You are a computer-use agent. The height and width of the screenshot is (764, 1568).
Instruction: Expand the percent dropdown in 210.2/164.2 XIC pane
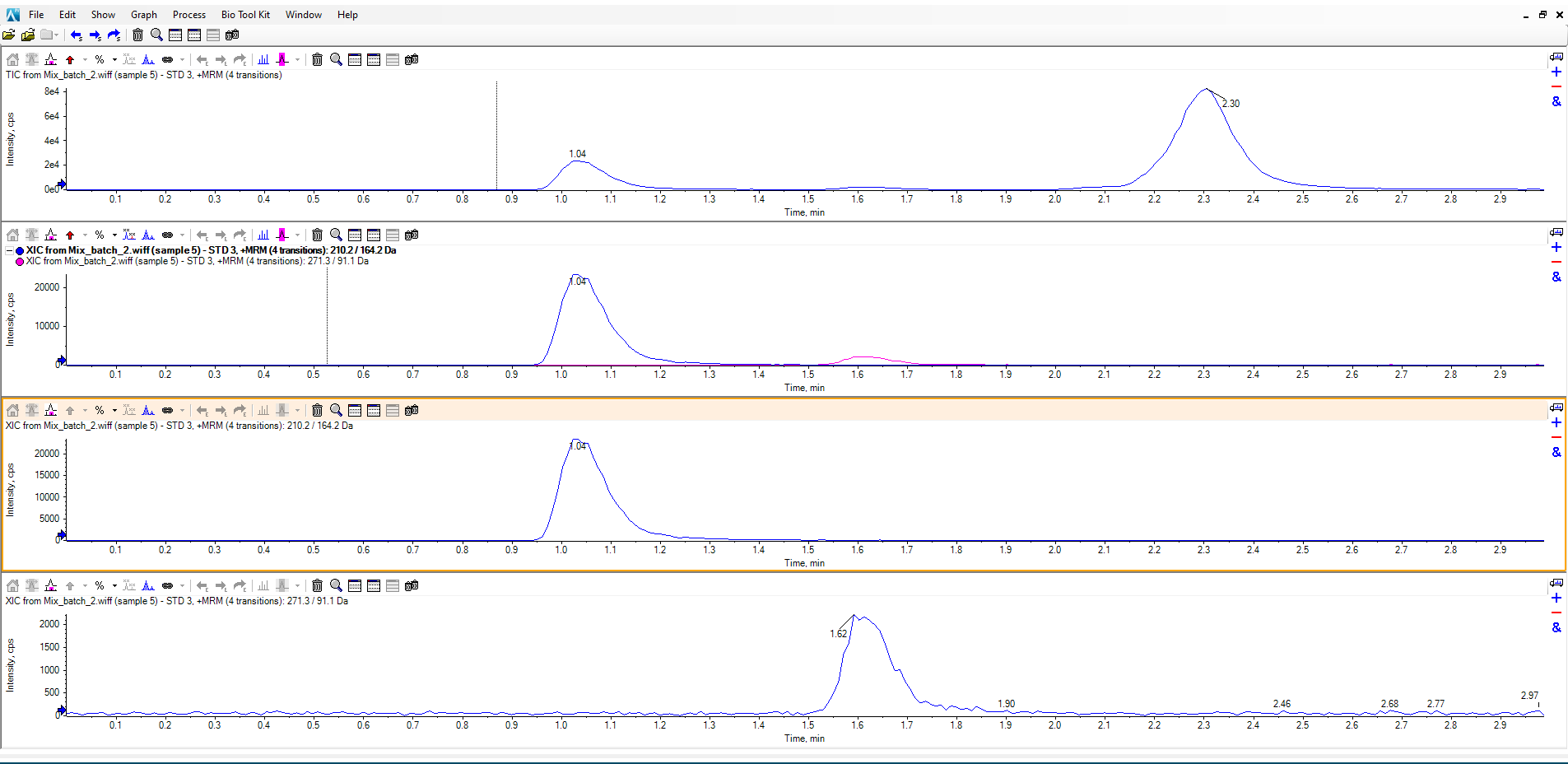(114, 410)
